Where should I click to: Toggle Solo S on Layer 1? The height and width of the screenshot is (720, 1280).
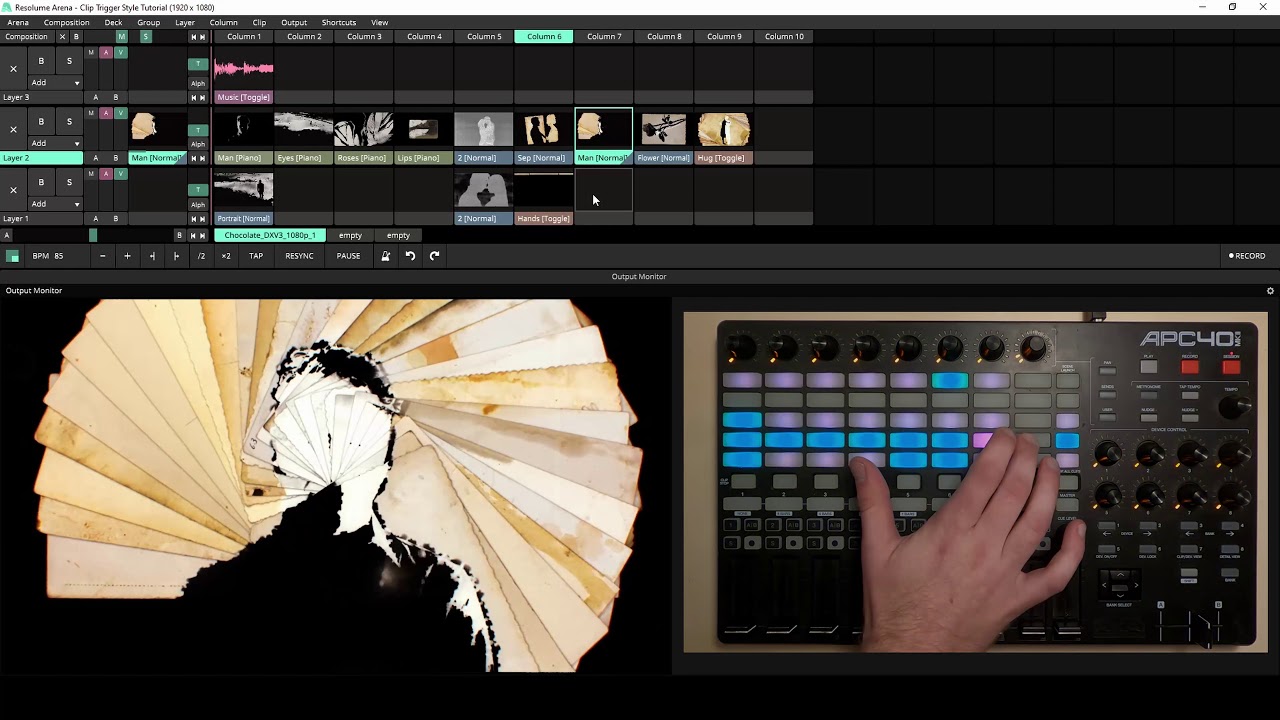69,183
